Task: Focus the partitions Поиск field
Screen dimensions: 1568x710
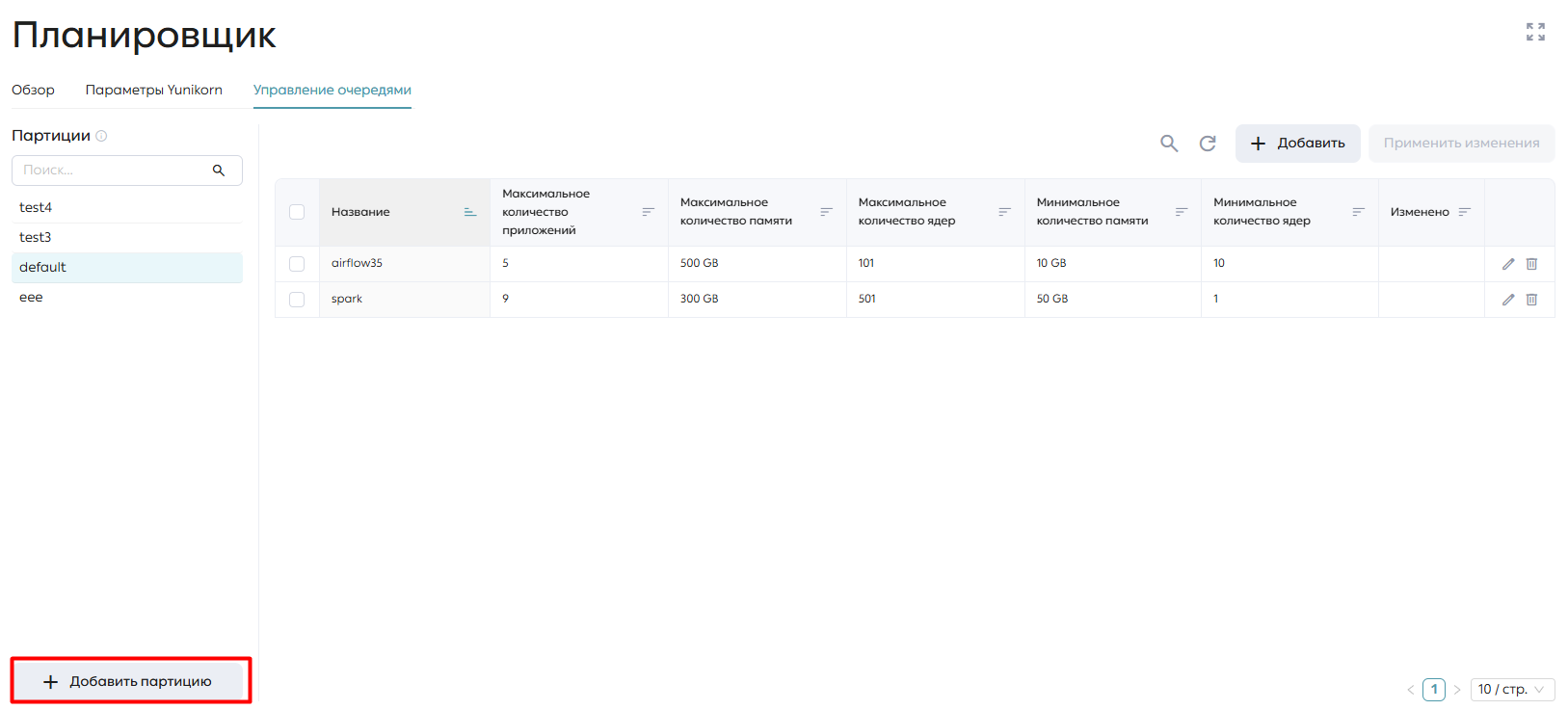Action: (x=127, y=171)
